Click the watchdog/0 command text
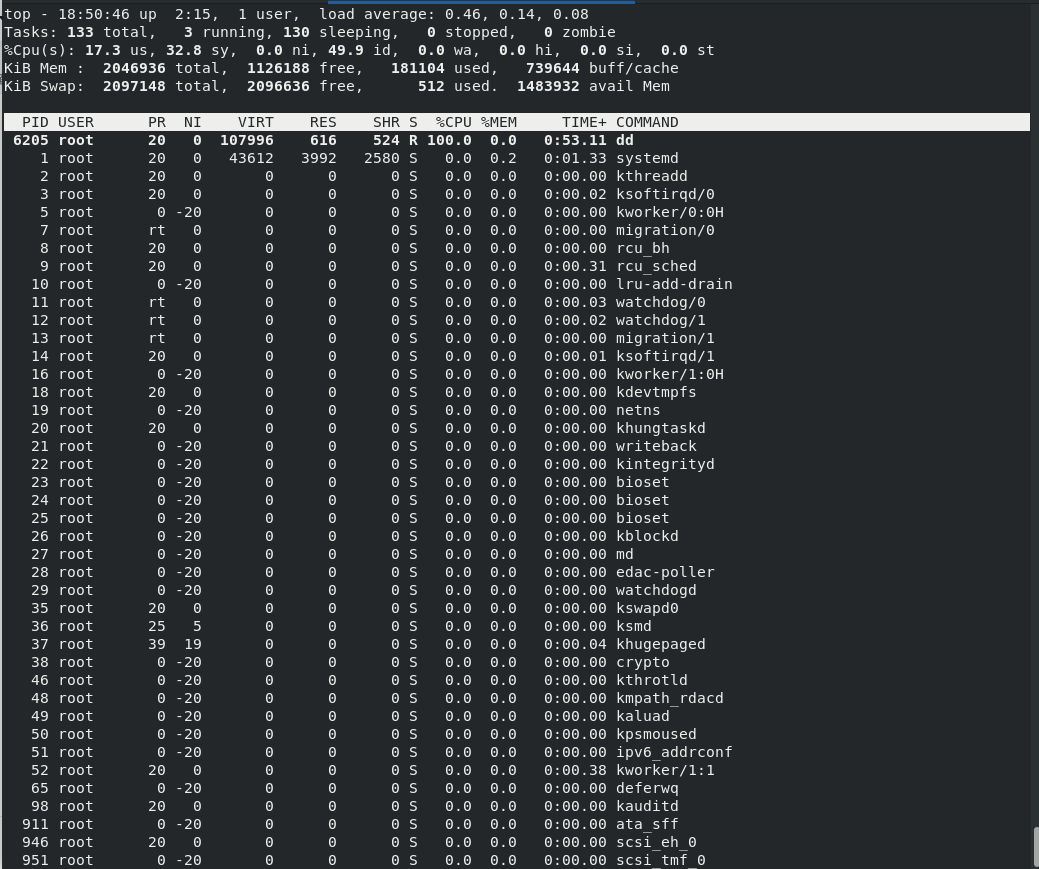This screenshot has width=1039, height=869. pos(660,302)
